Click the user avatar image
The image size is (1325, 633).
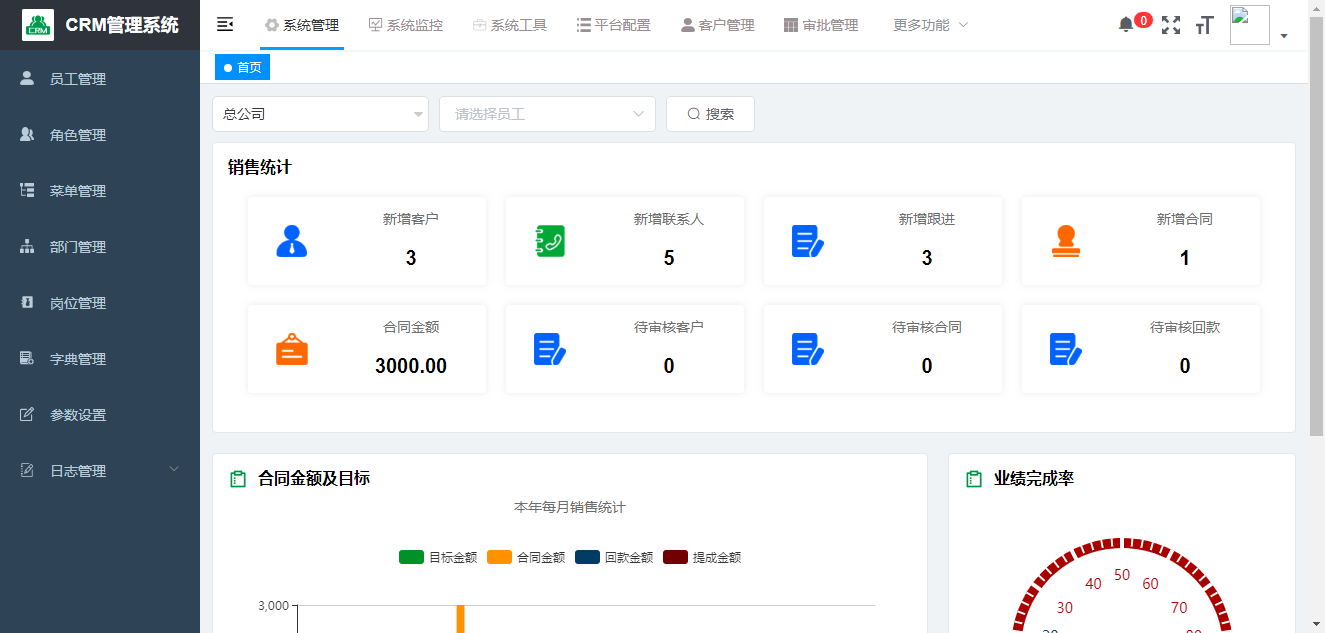[x=1250, y=25]
